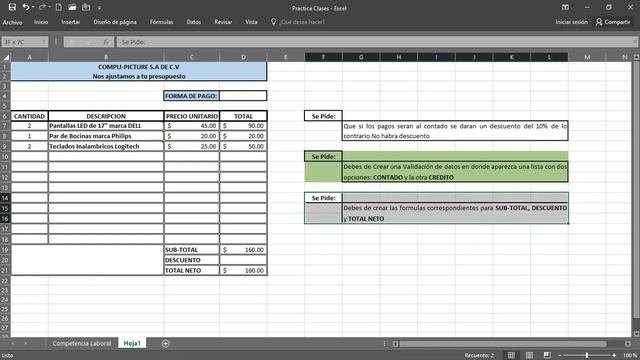640x360 pixels.
Task: Click the SUB-TOTAL label cell
Action: coord(191,249)
